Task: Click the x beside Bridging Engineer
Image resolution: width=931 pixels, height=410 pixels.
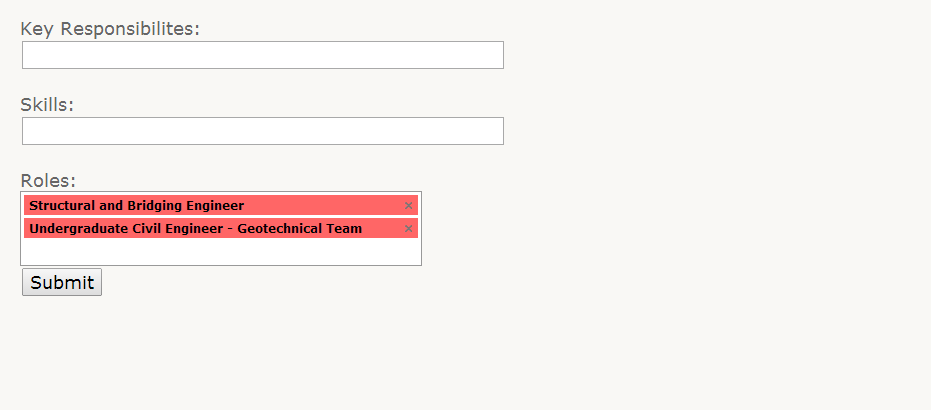Action: coord(408,206)
